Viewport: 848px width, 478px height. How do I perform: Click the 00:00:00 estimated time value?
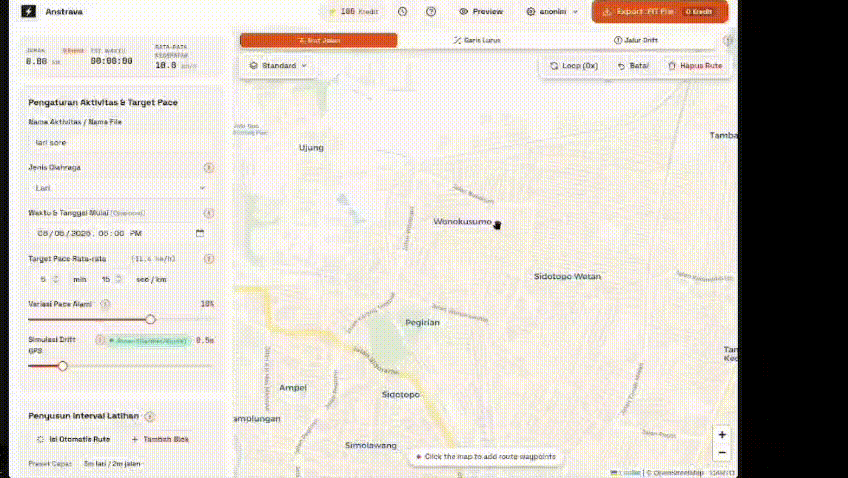[111, 62]
